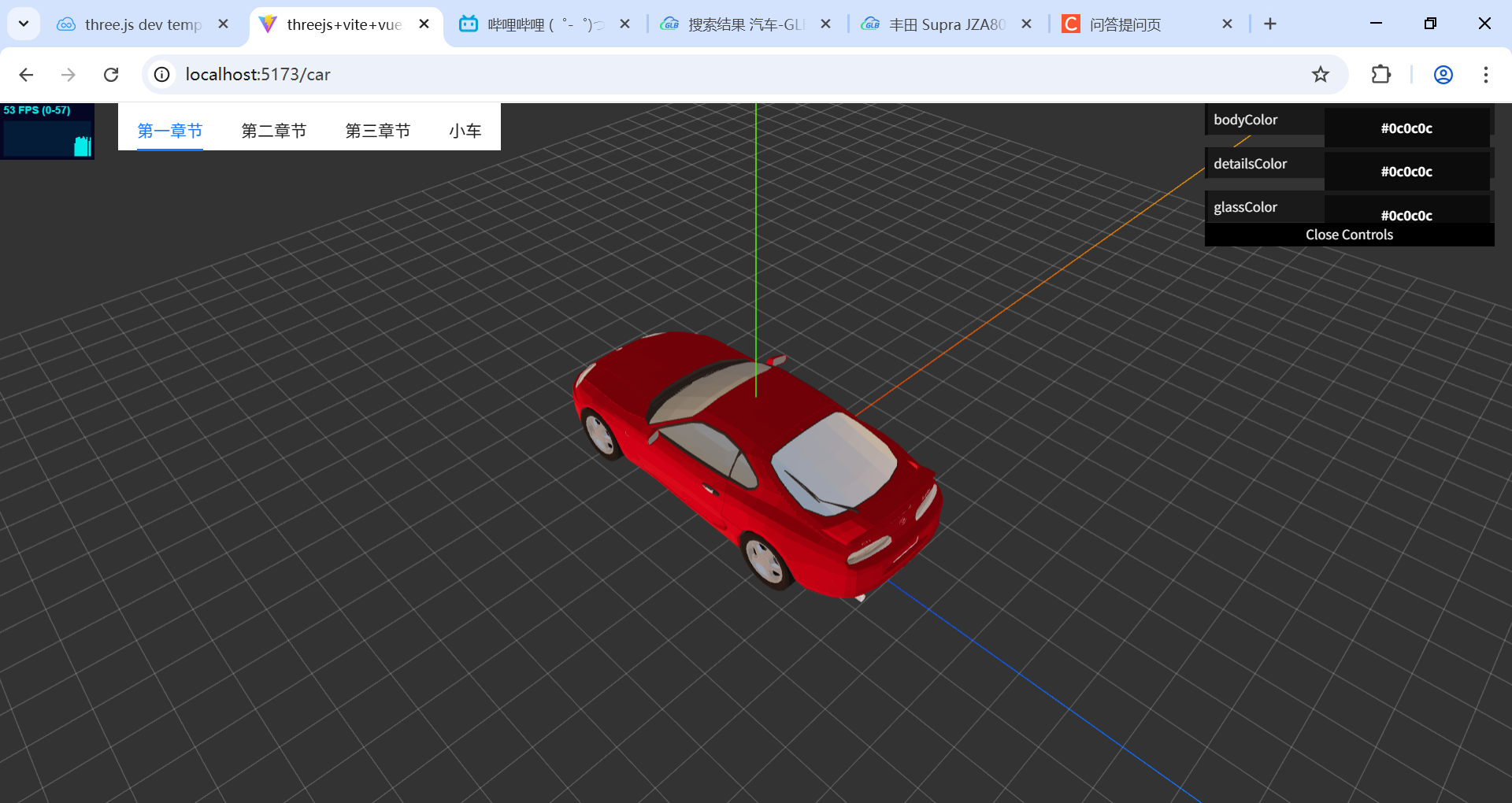This screenshot has width=1512, height=803.
Task: View site information icon
Action: tap(161, 75)
